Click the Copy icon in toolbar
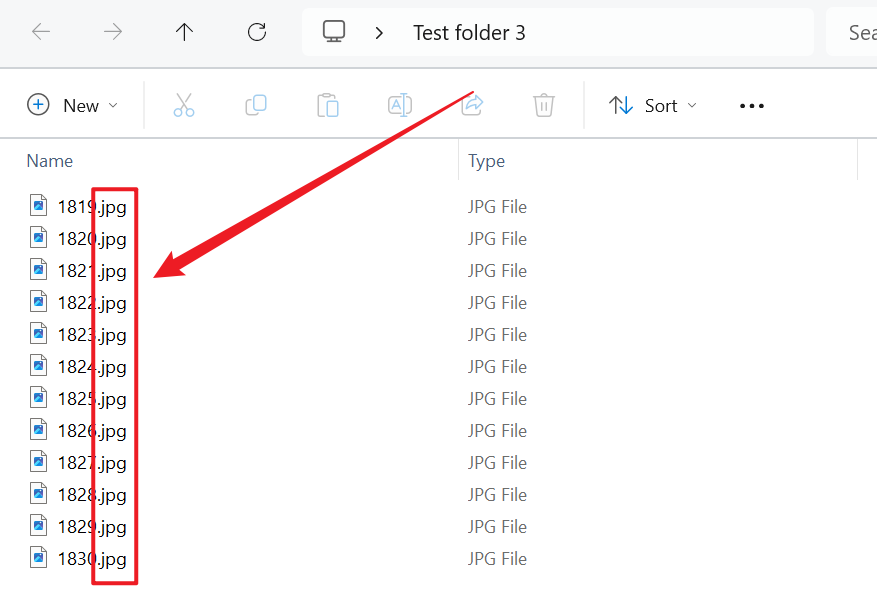The image size is (877, 593). pos(256,105)
